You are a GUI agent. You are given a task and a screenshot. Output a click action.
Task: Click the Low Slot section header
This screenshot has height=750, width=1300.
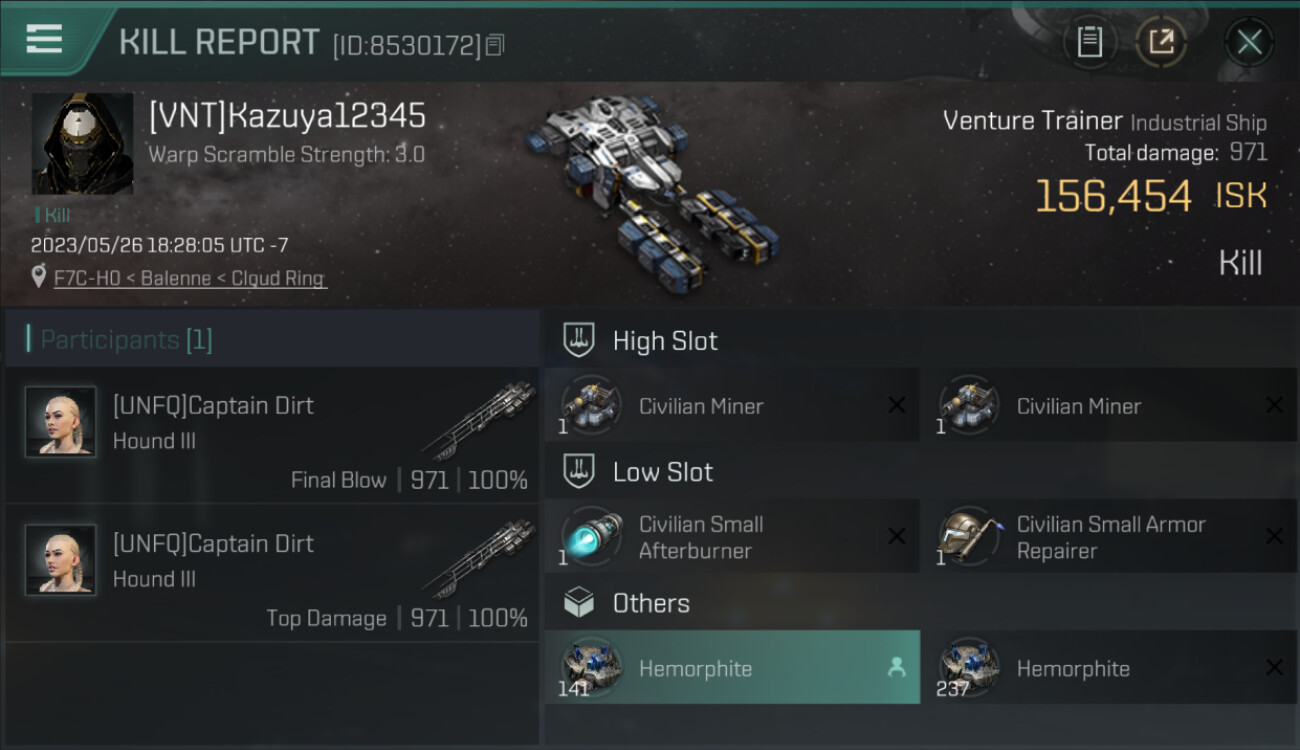click(x=662, y=472)
